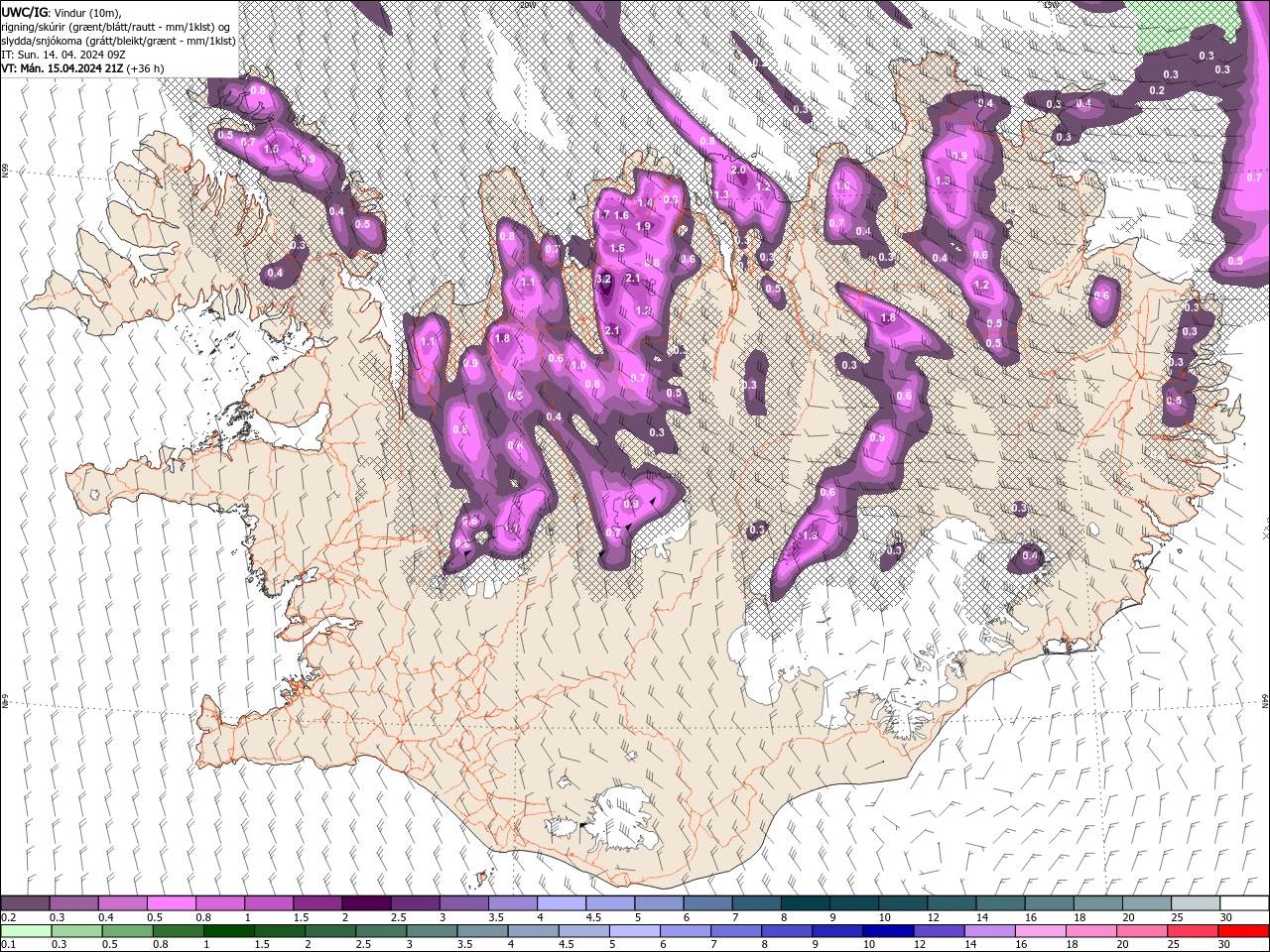
Task: Click the 'slydda/snjókoma' legend description line
Action: click(118, 40)
